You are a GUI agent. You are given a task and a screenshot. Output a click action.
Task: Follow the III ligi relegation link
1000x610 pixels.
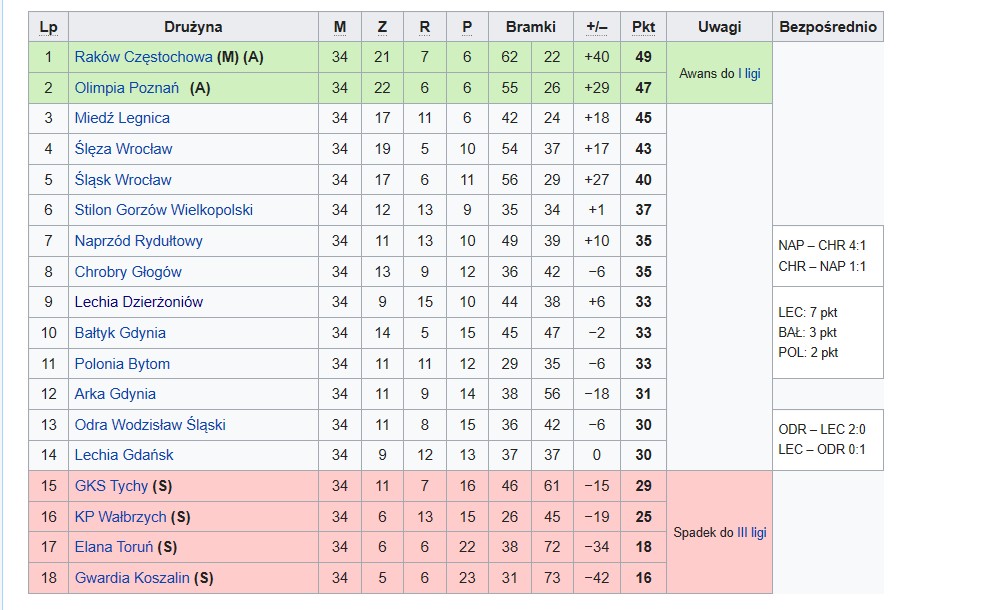[x=752, y=532]
